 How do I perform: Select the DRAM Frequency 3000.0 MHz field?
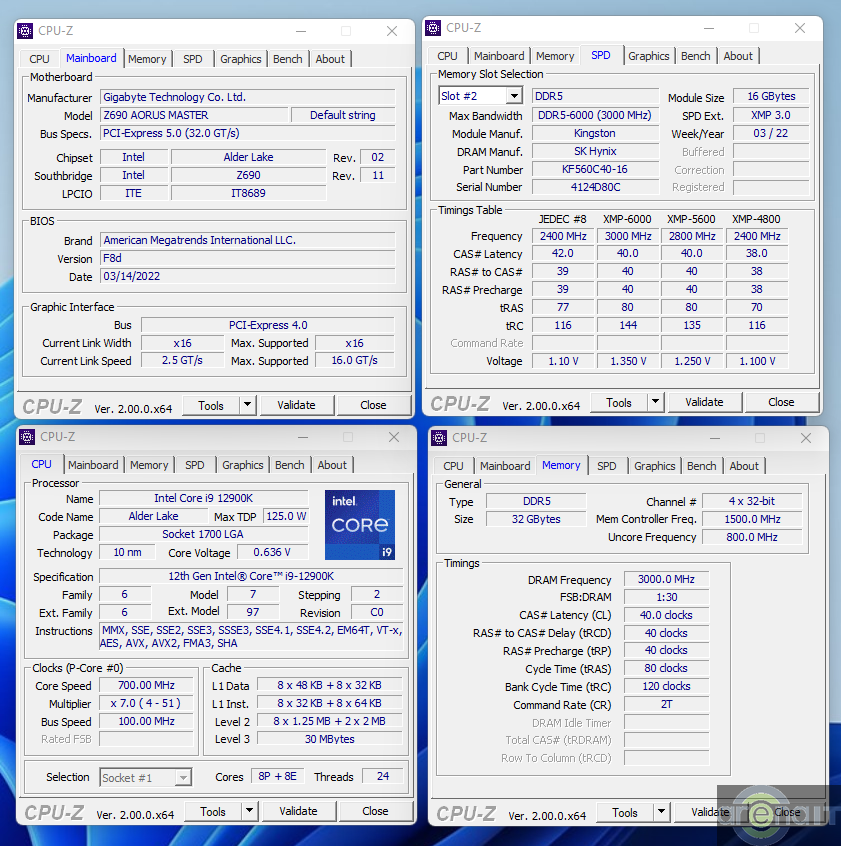coord(666,579)
